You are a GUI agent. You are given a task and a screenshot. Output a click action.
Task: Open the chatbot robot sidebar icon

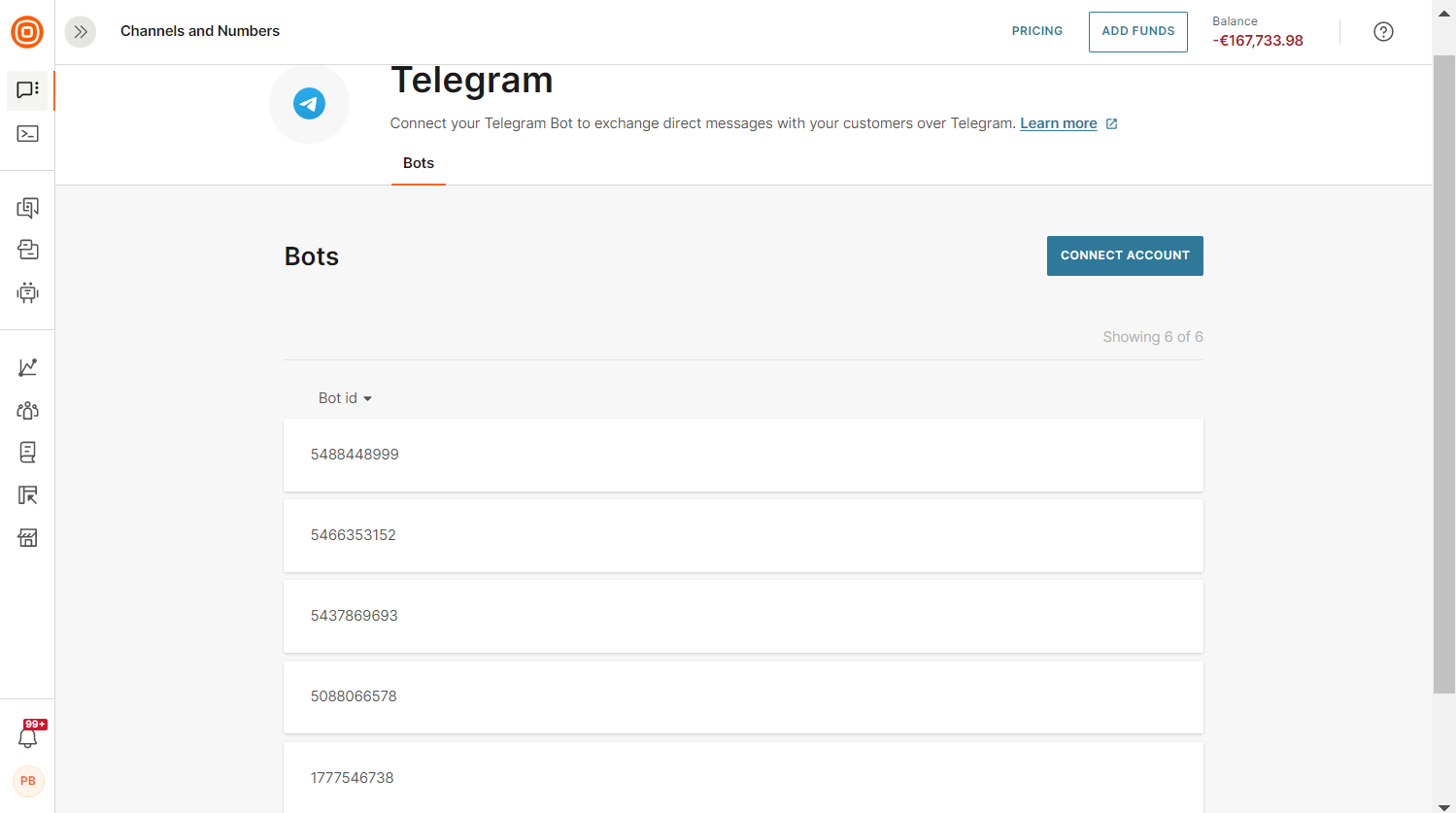point(27,292)
